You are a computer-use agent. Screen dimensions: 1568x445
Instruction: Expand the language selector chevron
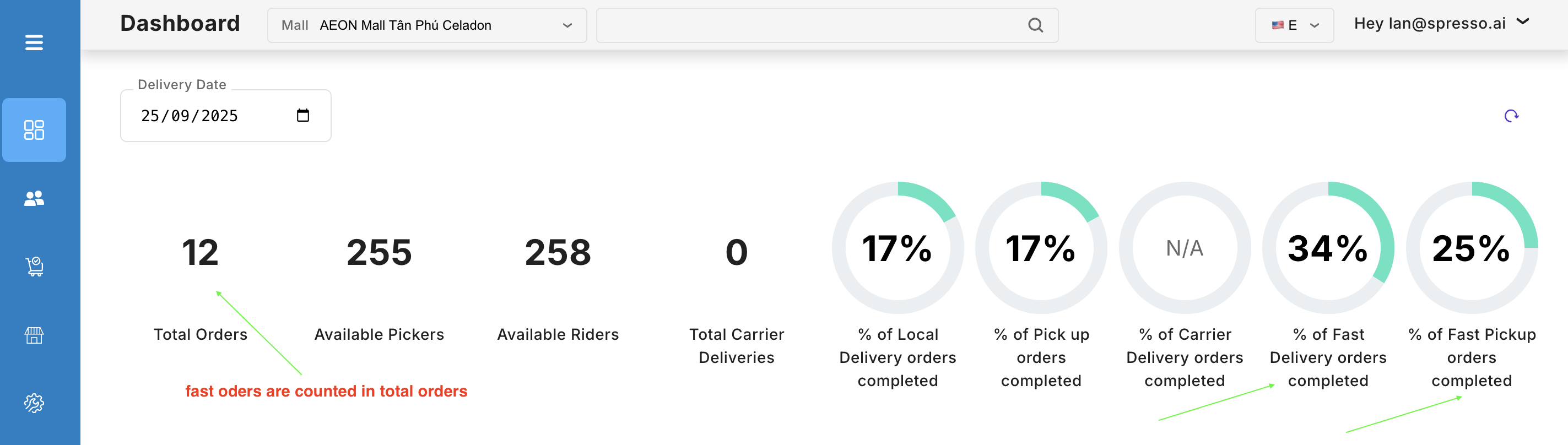[1314, 25]
